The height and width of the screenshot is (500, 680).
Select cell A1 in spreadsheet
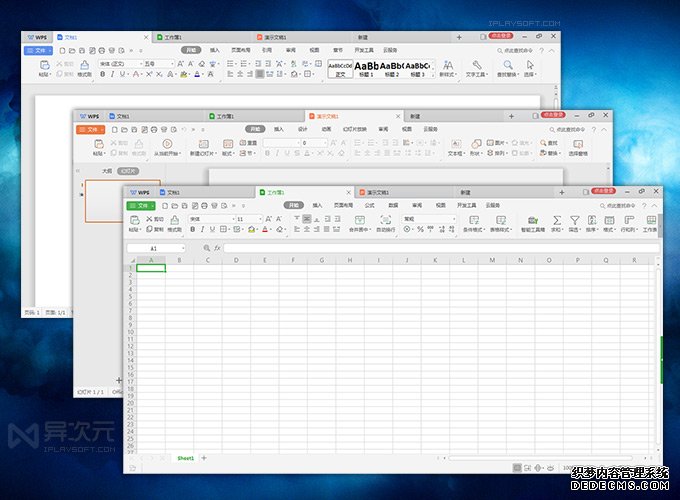pyautogui.click(x=151, y=268)
